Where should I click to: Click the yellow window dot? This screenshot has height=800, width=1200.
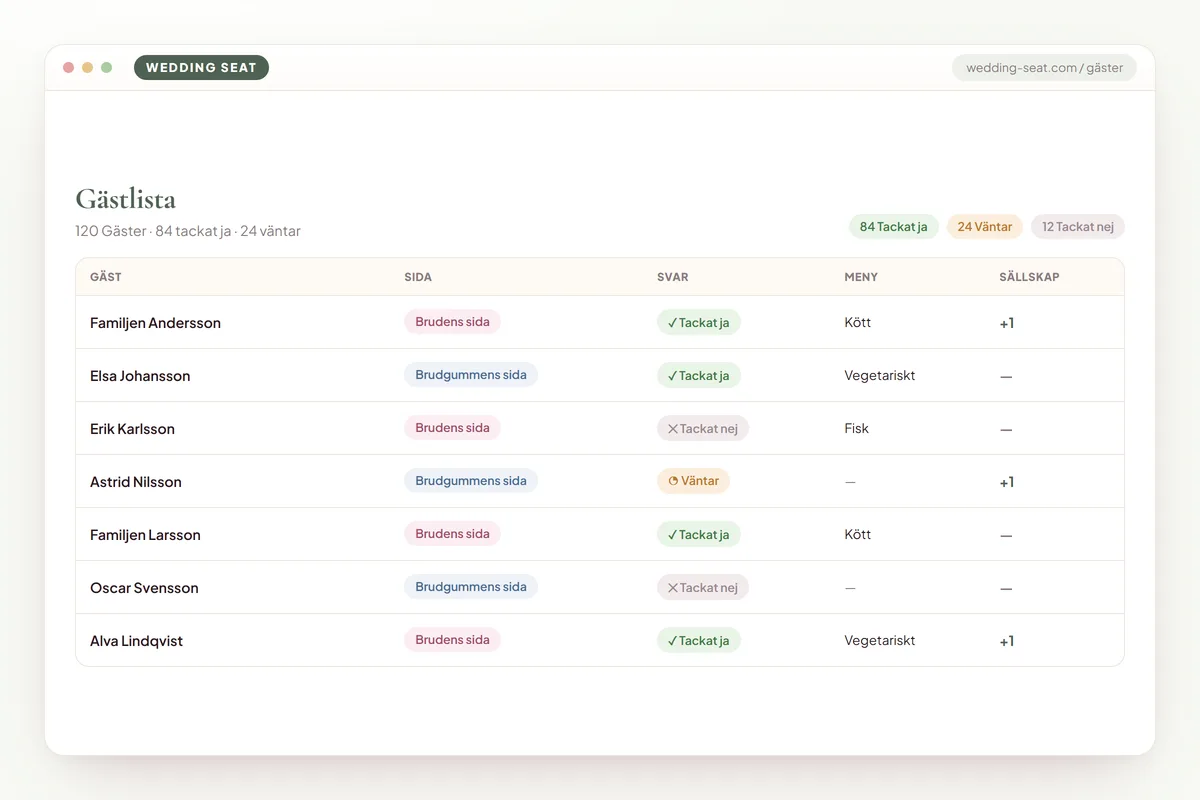[88, 68]
